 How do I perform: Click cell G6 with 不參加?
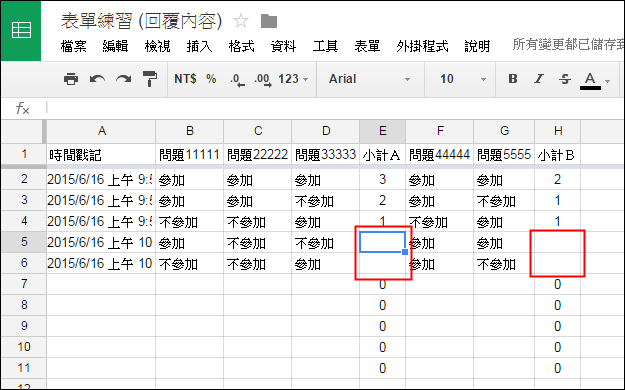coord(505,263)
